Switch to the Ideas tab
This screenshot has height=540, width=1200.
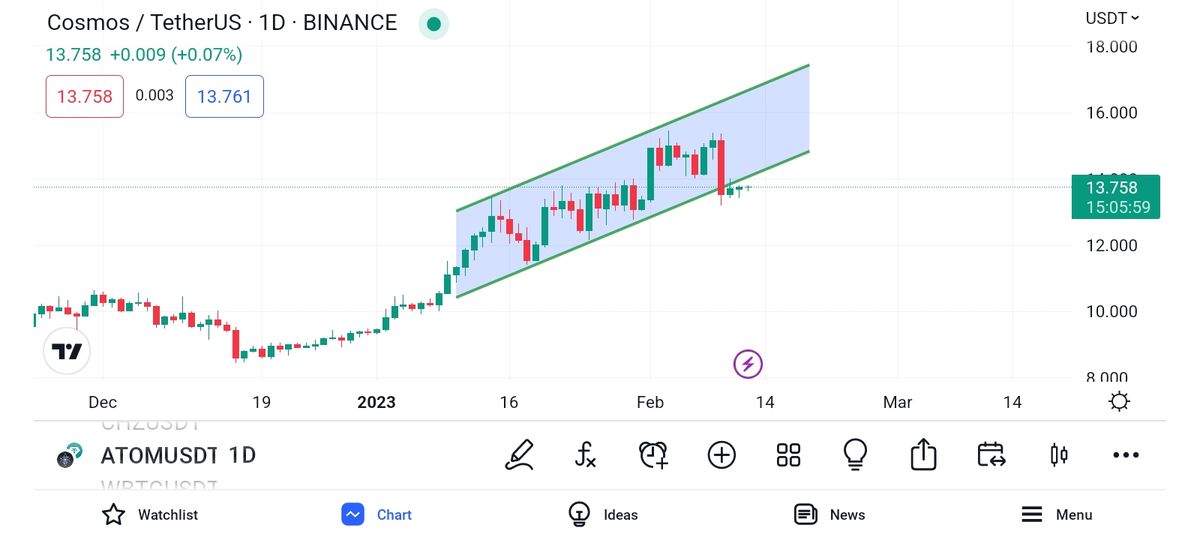click(x=603, y=514)
